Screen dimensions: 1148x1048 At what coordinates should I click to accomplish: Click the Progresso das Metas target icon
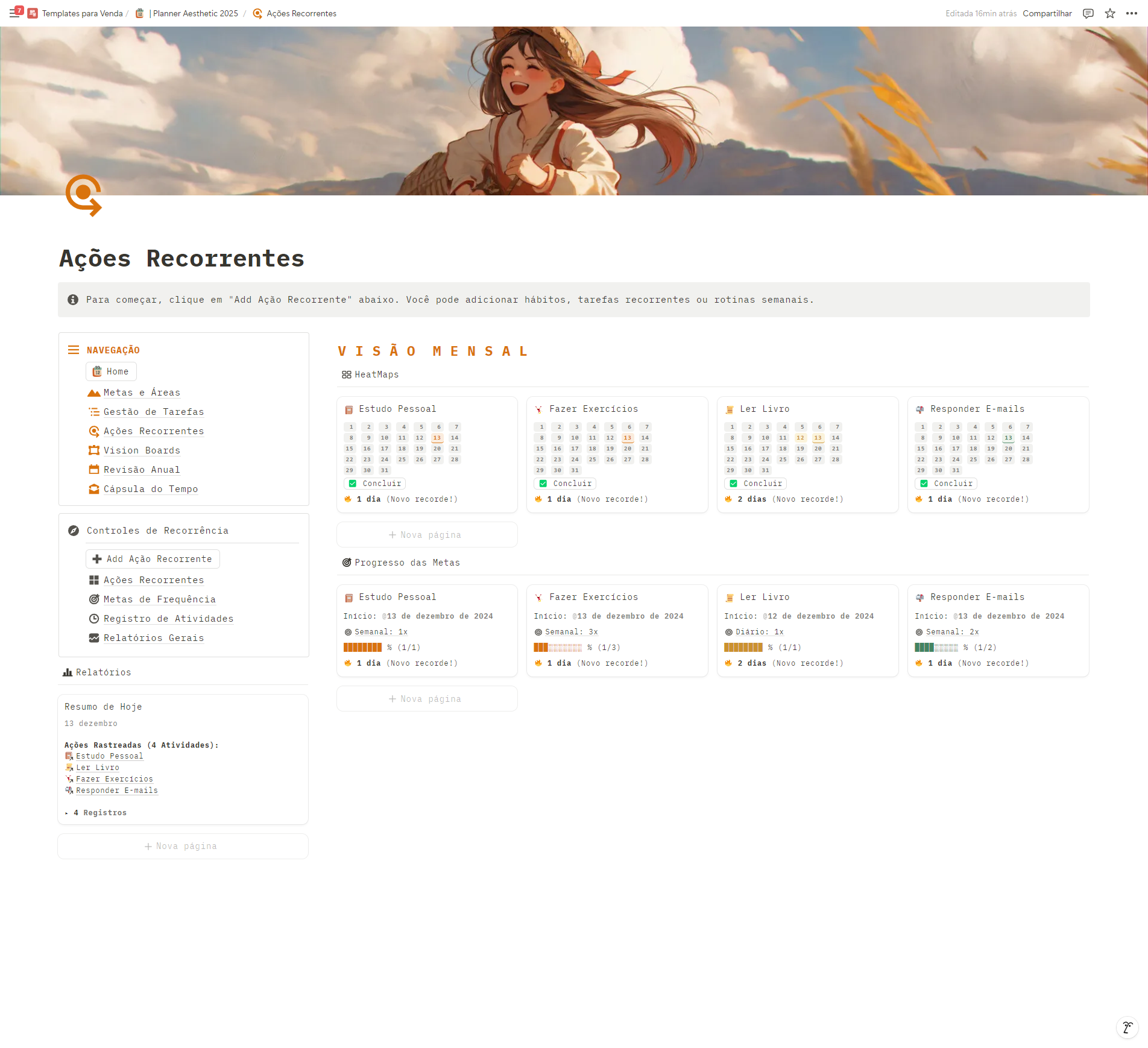347,563
